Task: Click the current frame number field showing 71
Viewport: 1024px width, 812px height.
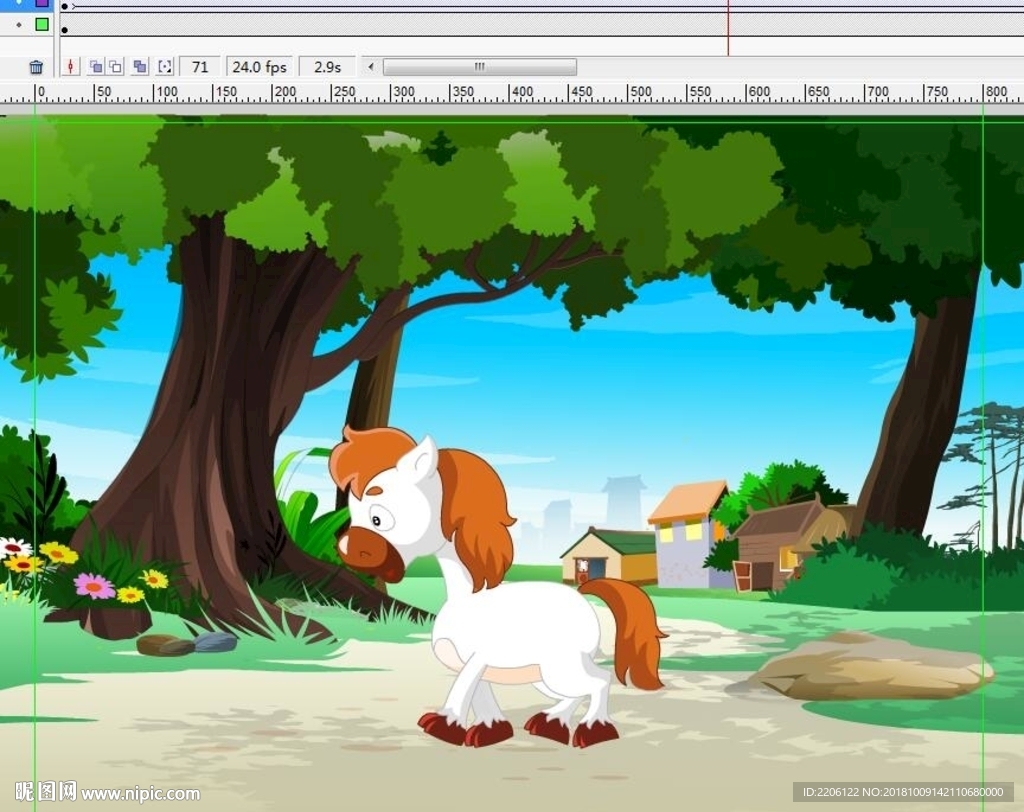Action: tap(200, 67)
